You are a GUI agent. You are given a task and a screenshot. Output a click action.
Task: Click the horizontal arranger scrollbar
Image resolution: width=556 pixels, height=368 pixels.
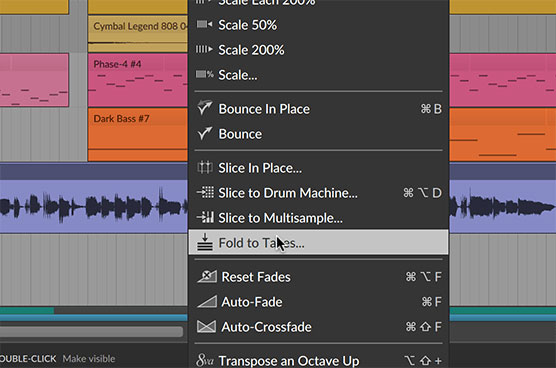click(91, 331)
